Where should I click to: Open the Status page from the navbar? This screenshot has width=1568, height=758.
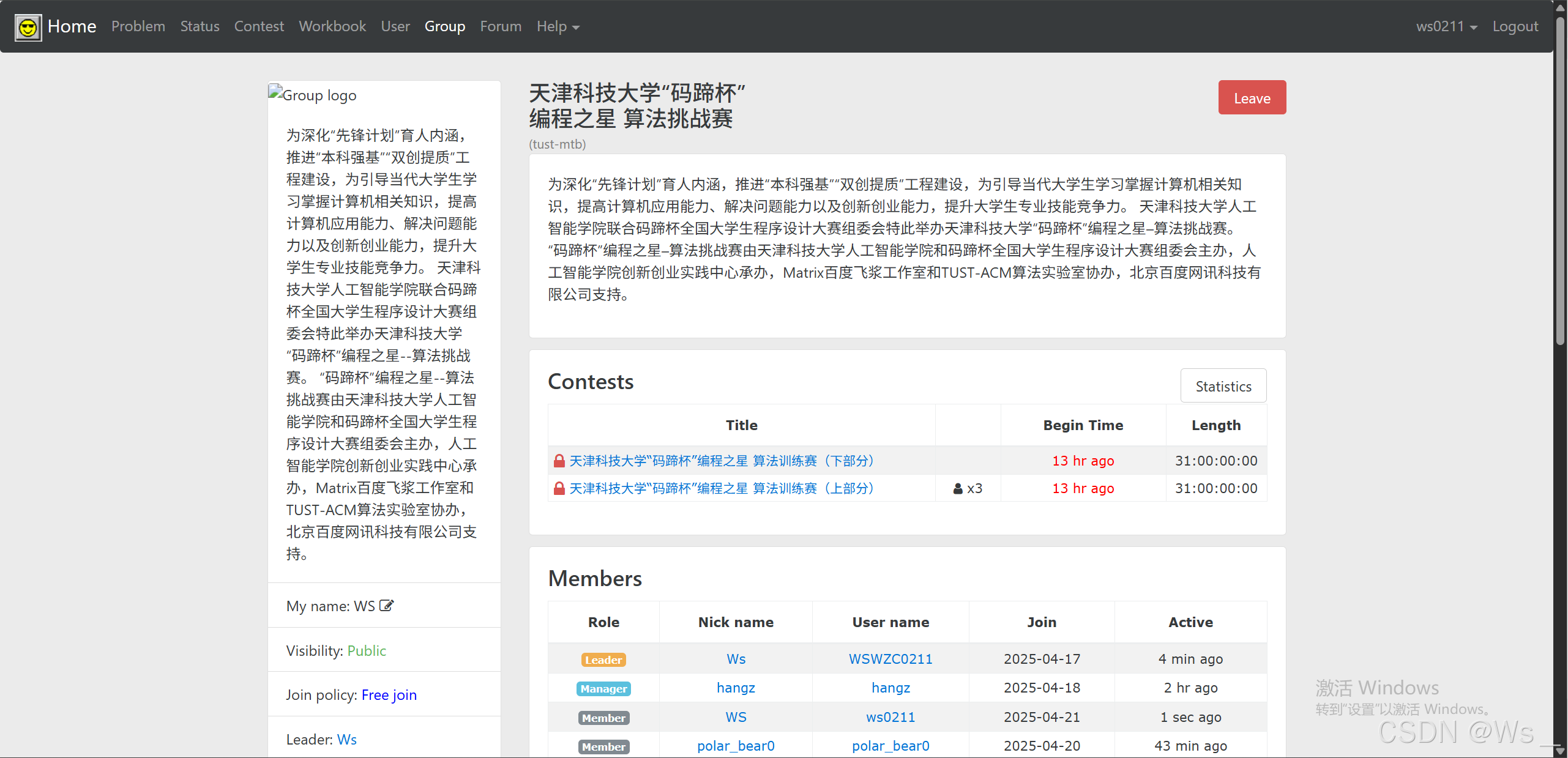[x=200, y=26]
